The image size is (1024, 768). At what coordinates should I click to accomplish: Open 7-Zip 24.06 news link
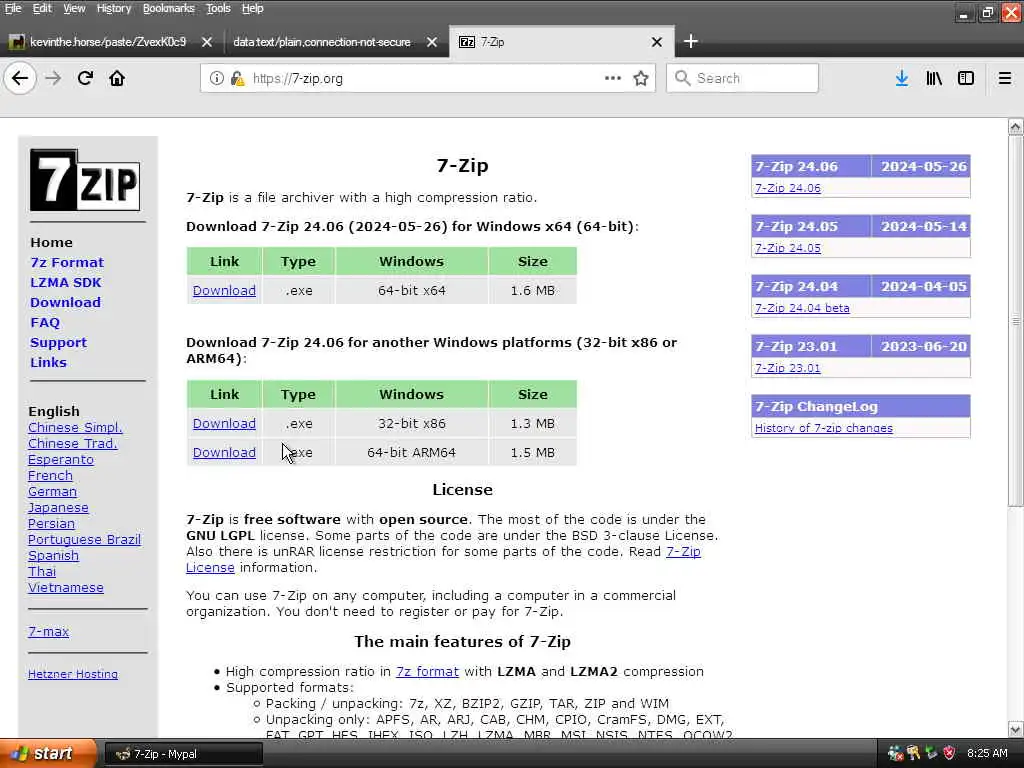pos(788,188)
